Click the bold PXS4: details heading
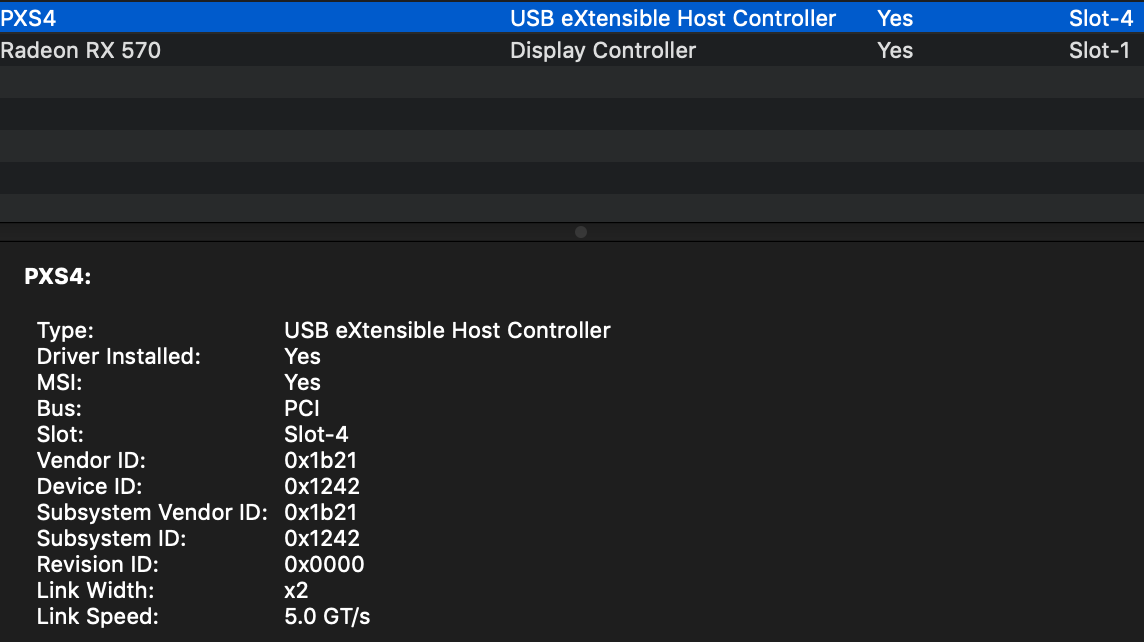 [x=58, y=278]
